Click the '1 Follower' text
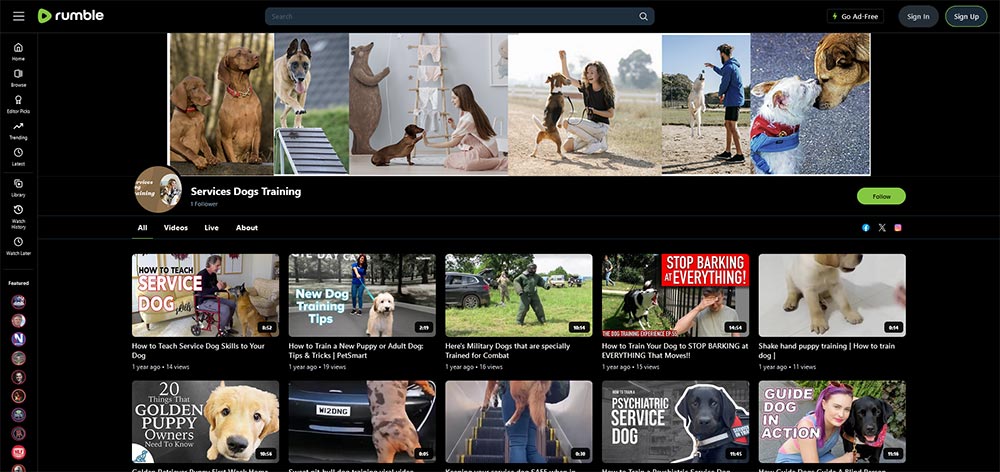1000x472 pixels. point(204,204)
